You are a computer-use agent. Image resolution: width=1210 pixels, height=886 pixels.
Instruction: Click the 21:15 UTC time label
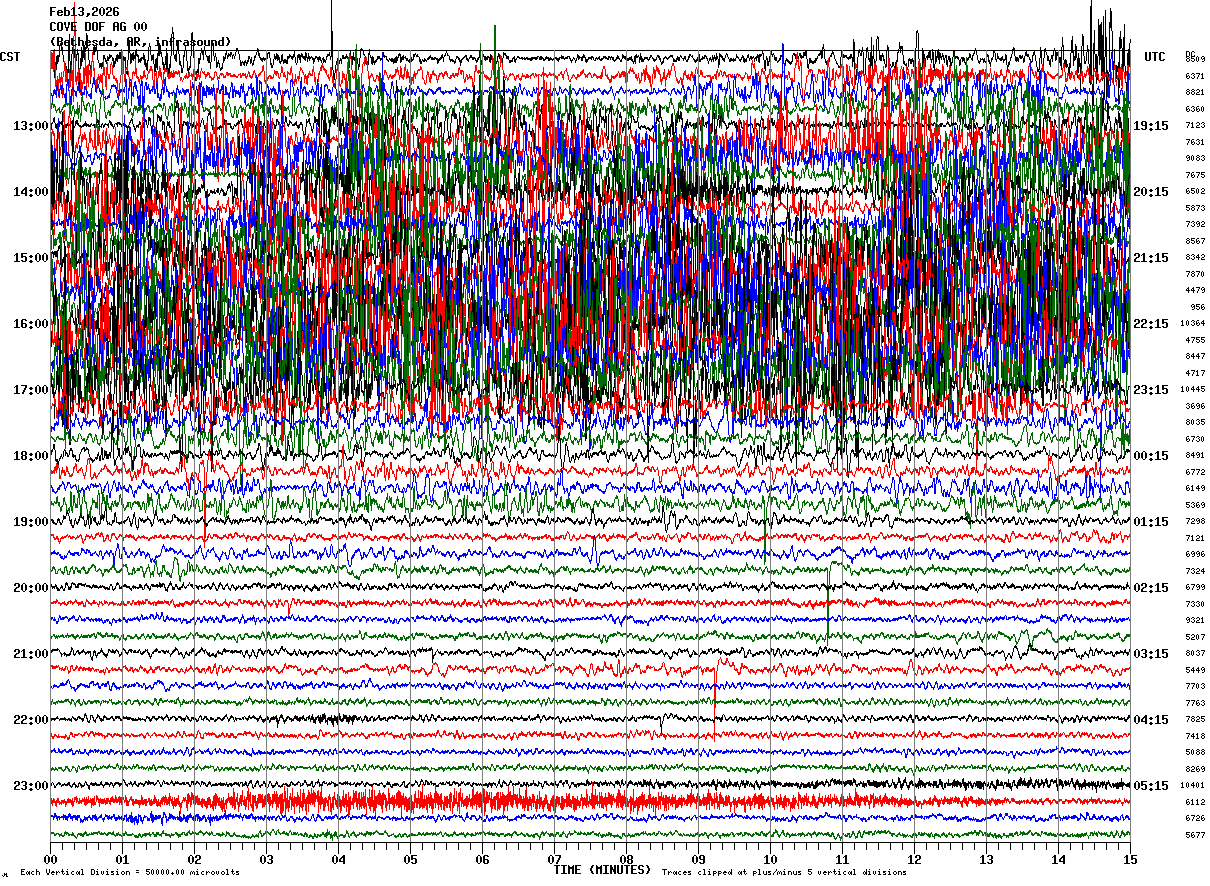(x=1151, y=258)
